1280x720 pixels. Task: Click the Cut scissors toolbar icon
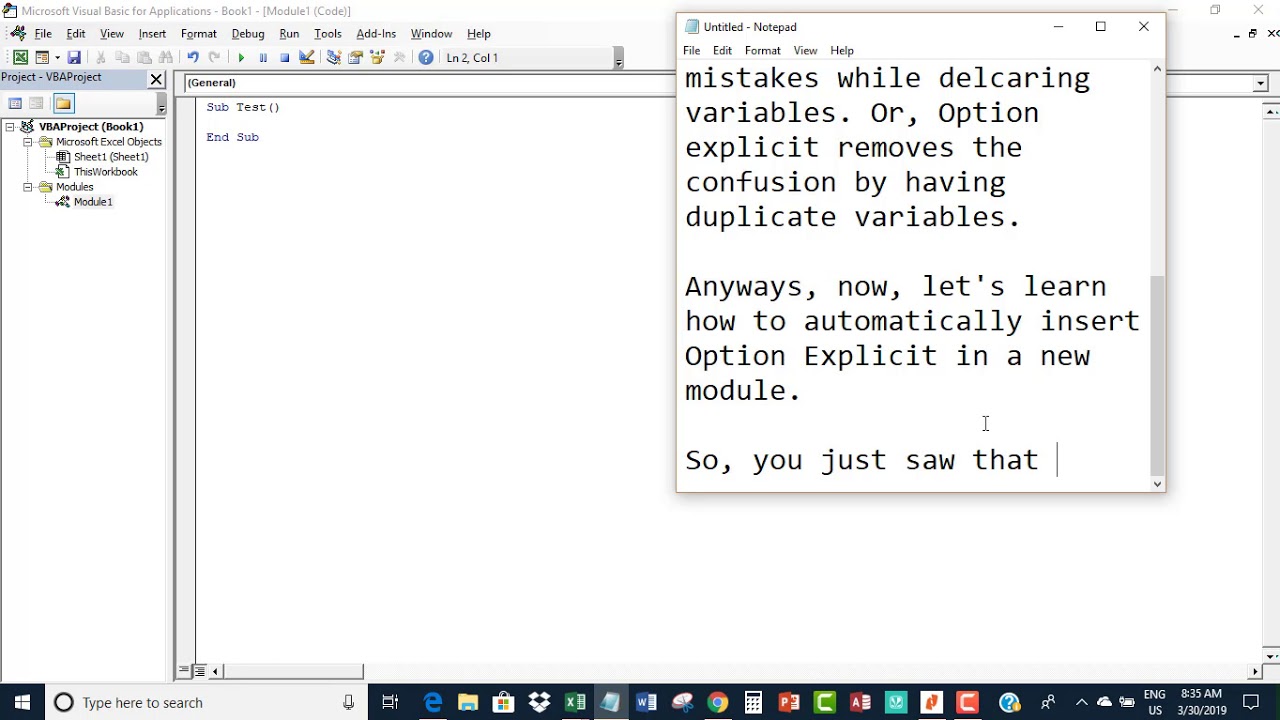tap(100, 58)
